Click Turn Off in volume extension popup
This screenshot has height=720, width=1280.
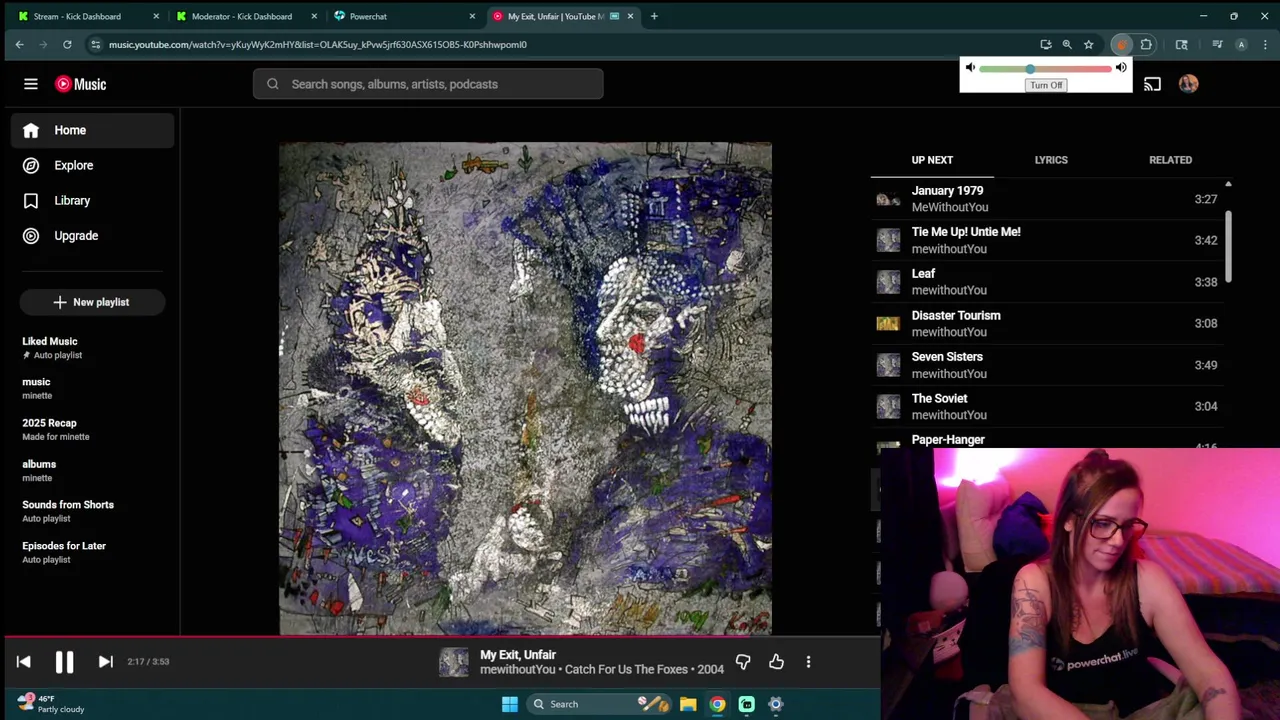pos(1046,85)
